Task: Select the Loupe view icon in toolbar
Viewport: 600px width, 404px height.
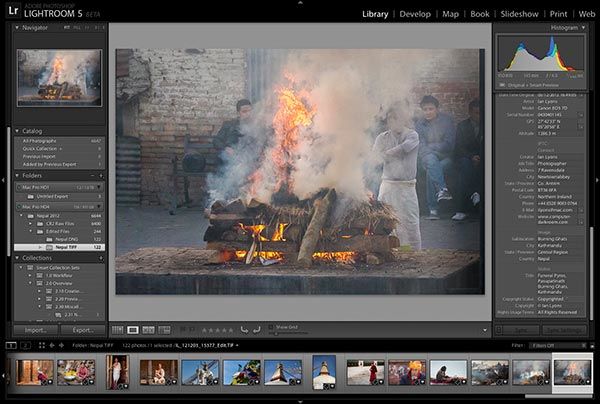Action: click(x=132, y=328)
